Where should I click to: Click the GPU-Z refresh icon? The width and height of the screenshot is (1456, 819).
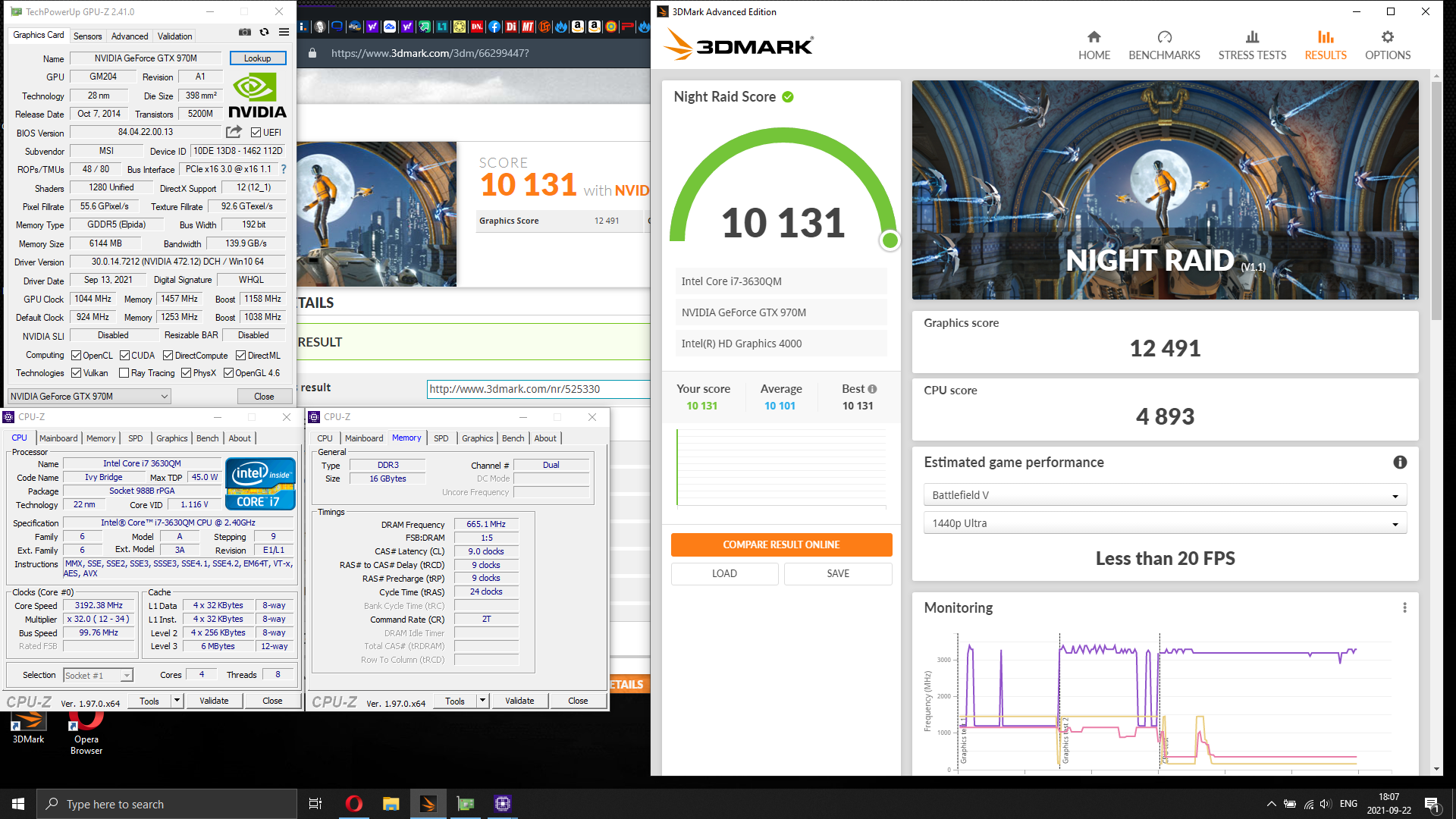(264, 33)
